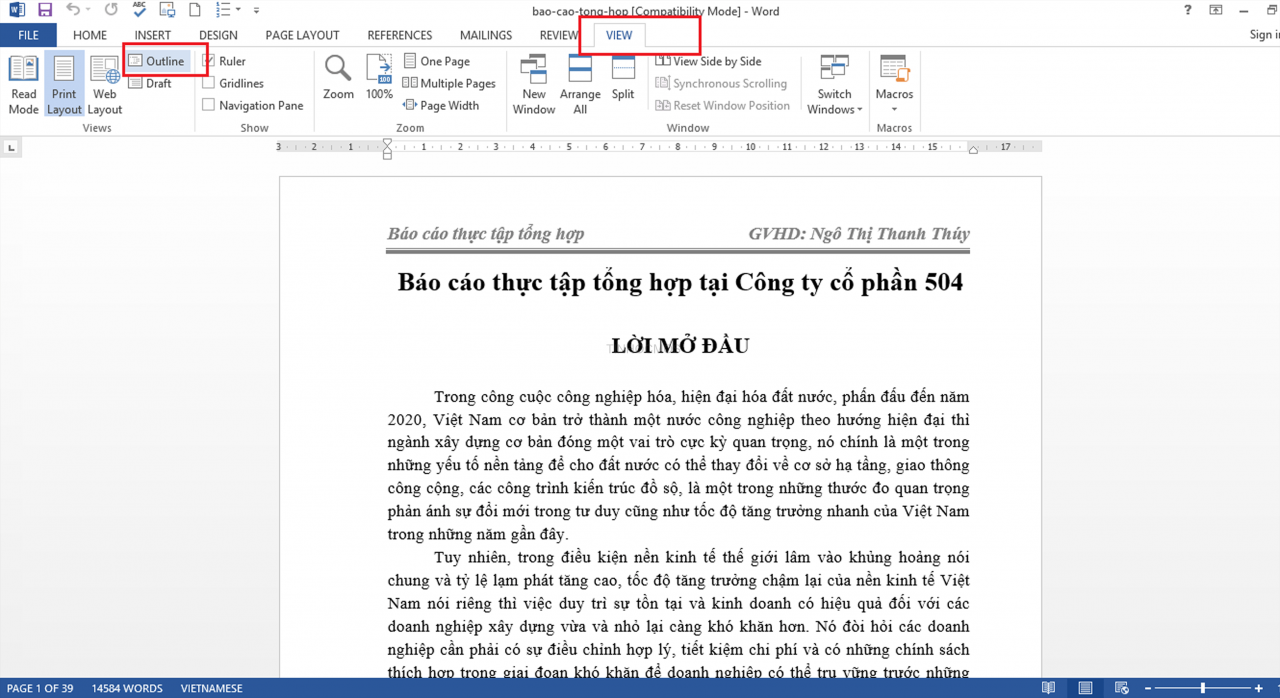The width and height of the screenshot is (1280, 698).
Task: Expand the Macros dropdown arrow
Action: [x=894, y=109]
